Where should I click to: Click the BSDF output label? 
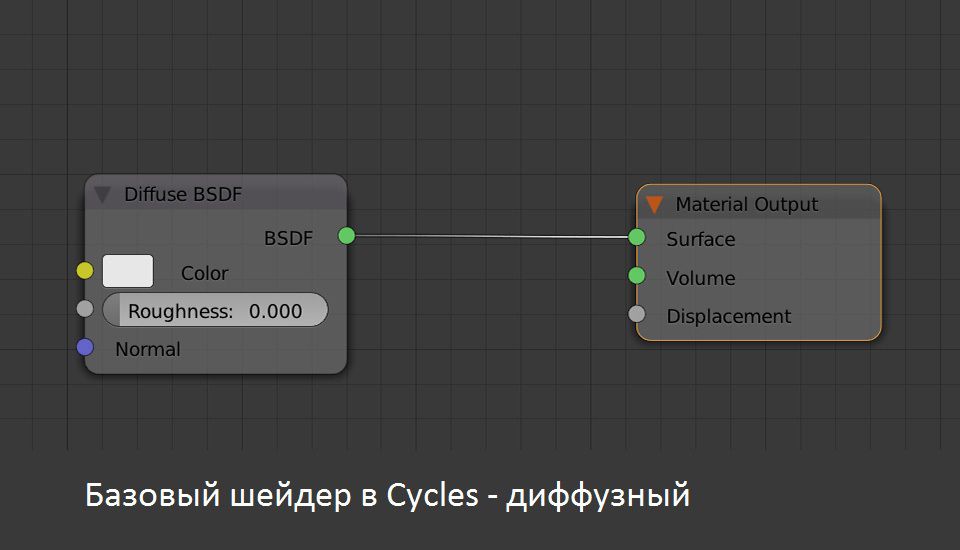point(288,238)
